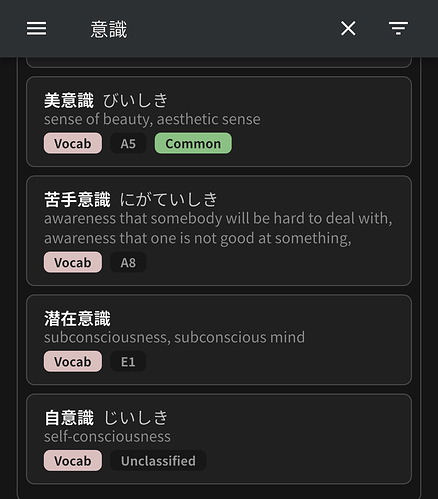Select the A5 level tag
The height and width of the screenshot is (499, 438).
click(128, 144)
